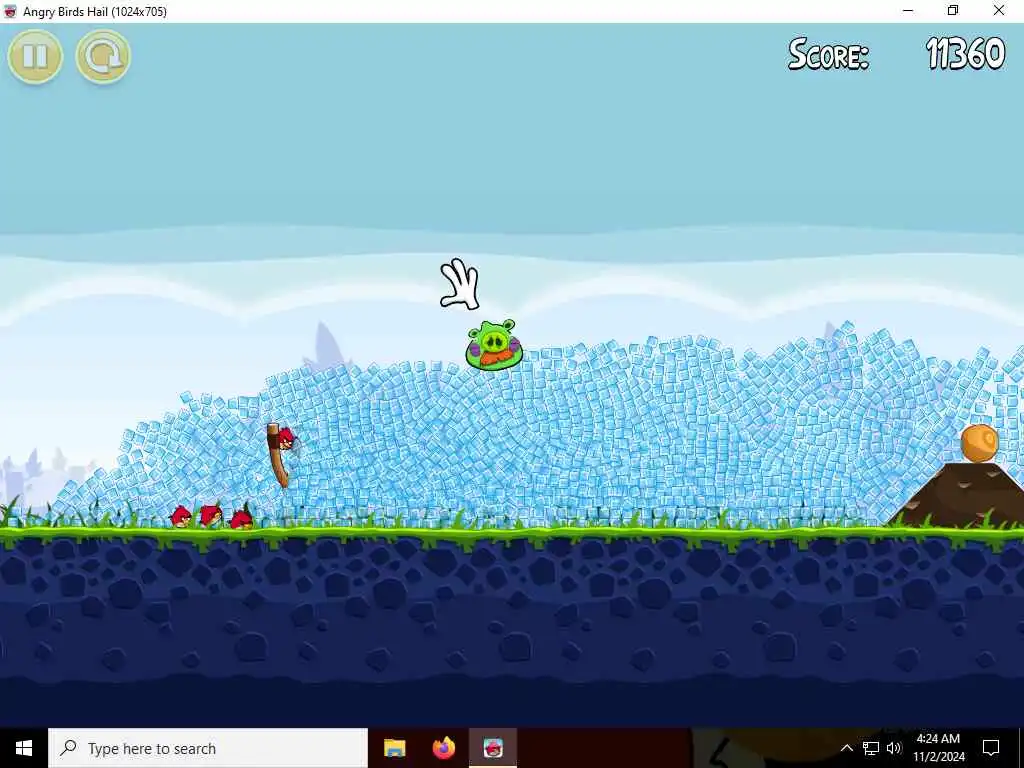
Task: Click the orange ball on the dirt mound
Action: (x=980, y=443)
